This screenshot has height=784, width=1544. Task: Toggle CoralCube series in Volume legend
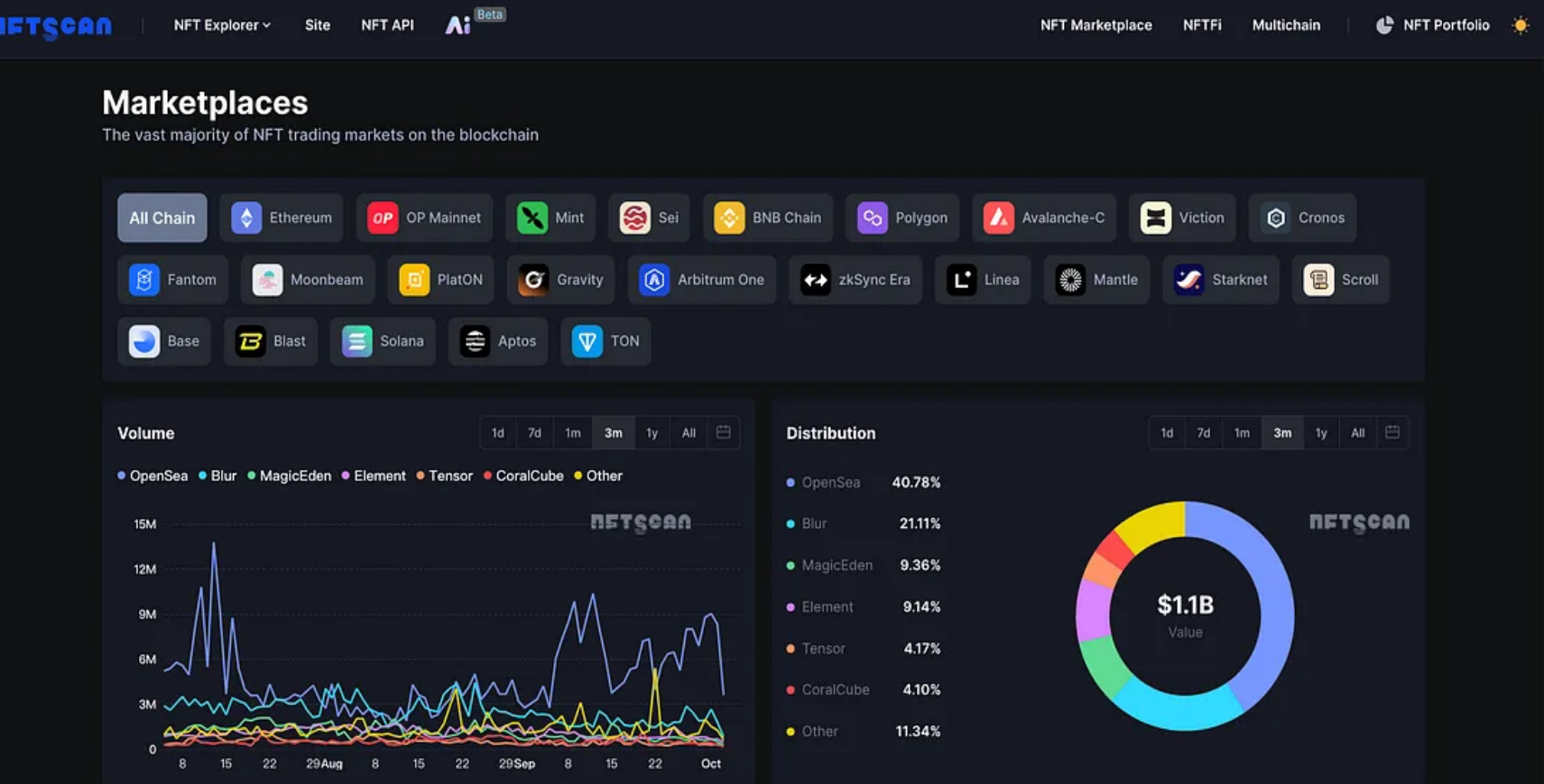click(523, 475)
